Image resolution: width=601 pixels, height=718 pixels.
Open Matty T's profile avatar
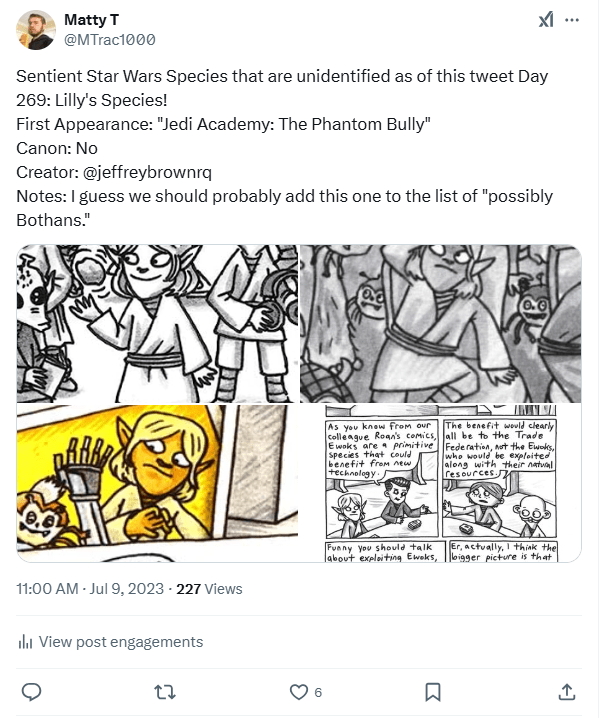point(36,29)
